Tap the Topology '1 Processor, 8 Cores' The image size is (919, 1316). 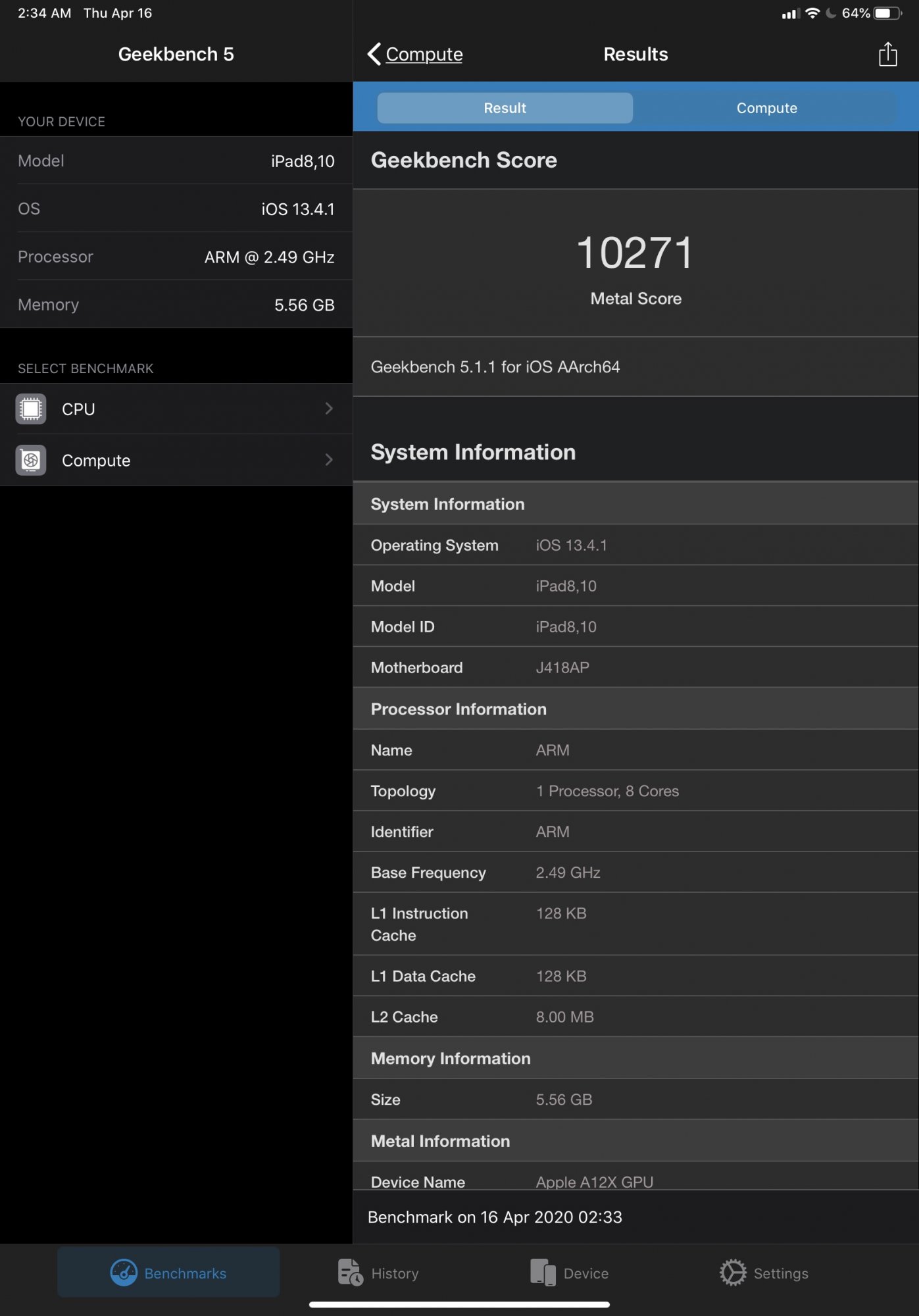coord(607,792)
